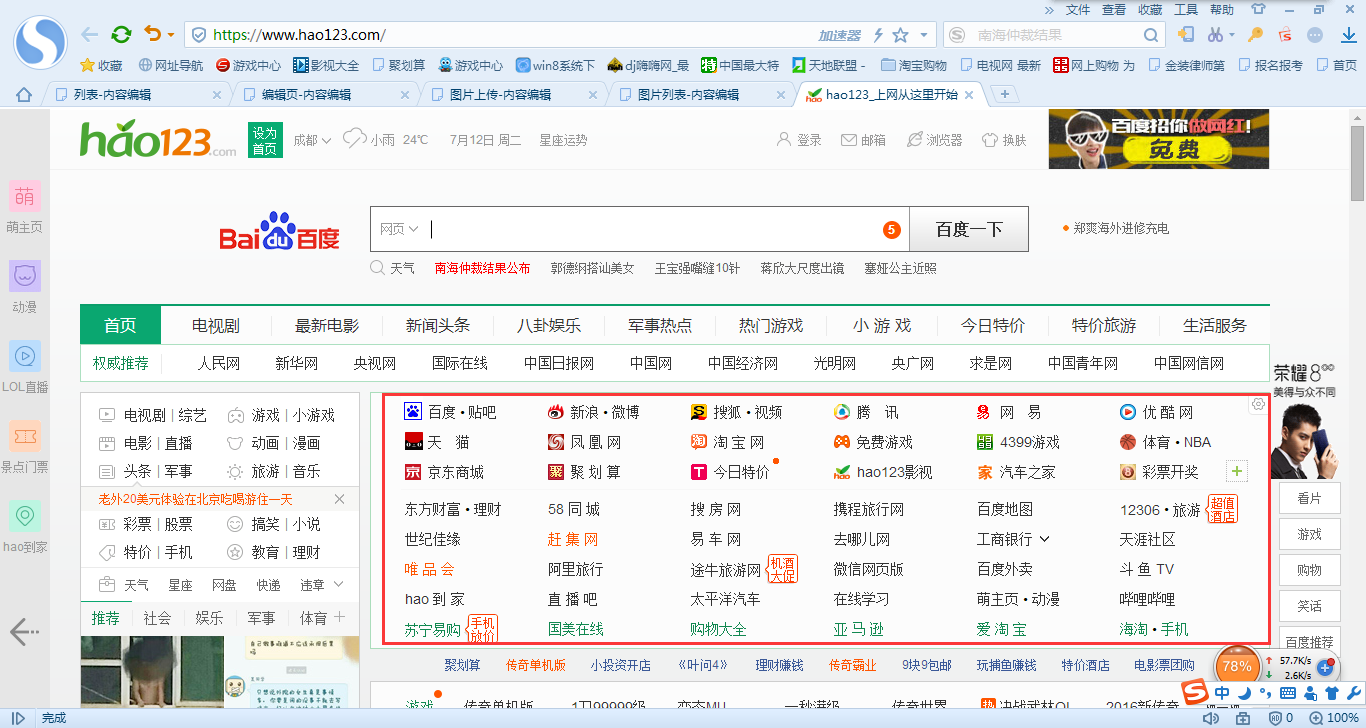Open the 文件 menu
The width and height of the screenshot is (1366, 728).
pos(1078,9)
